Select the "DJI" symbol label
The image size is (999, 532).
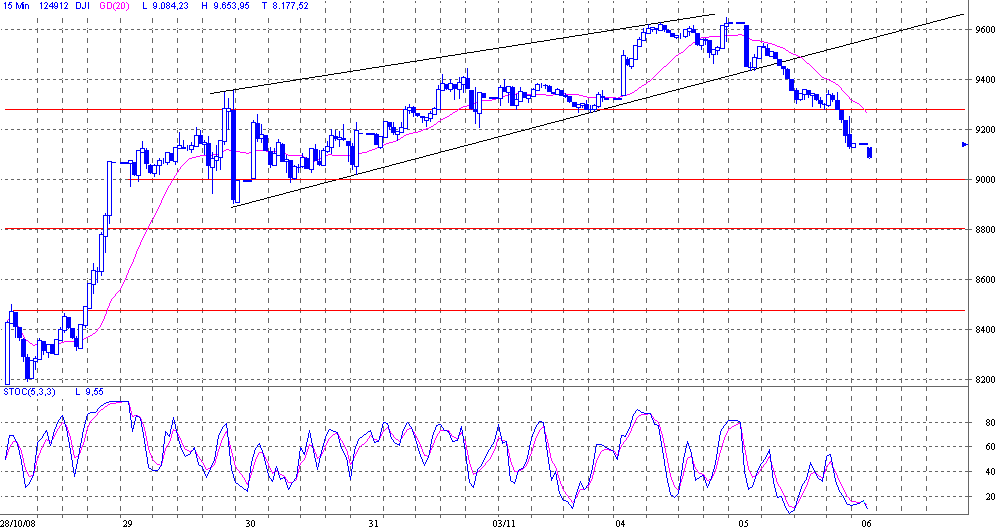83,5
